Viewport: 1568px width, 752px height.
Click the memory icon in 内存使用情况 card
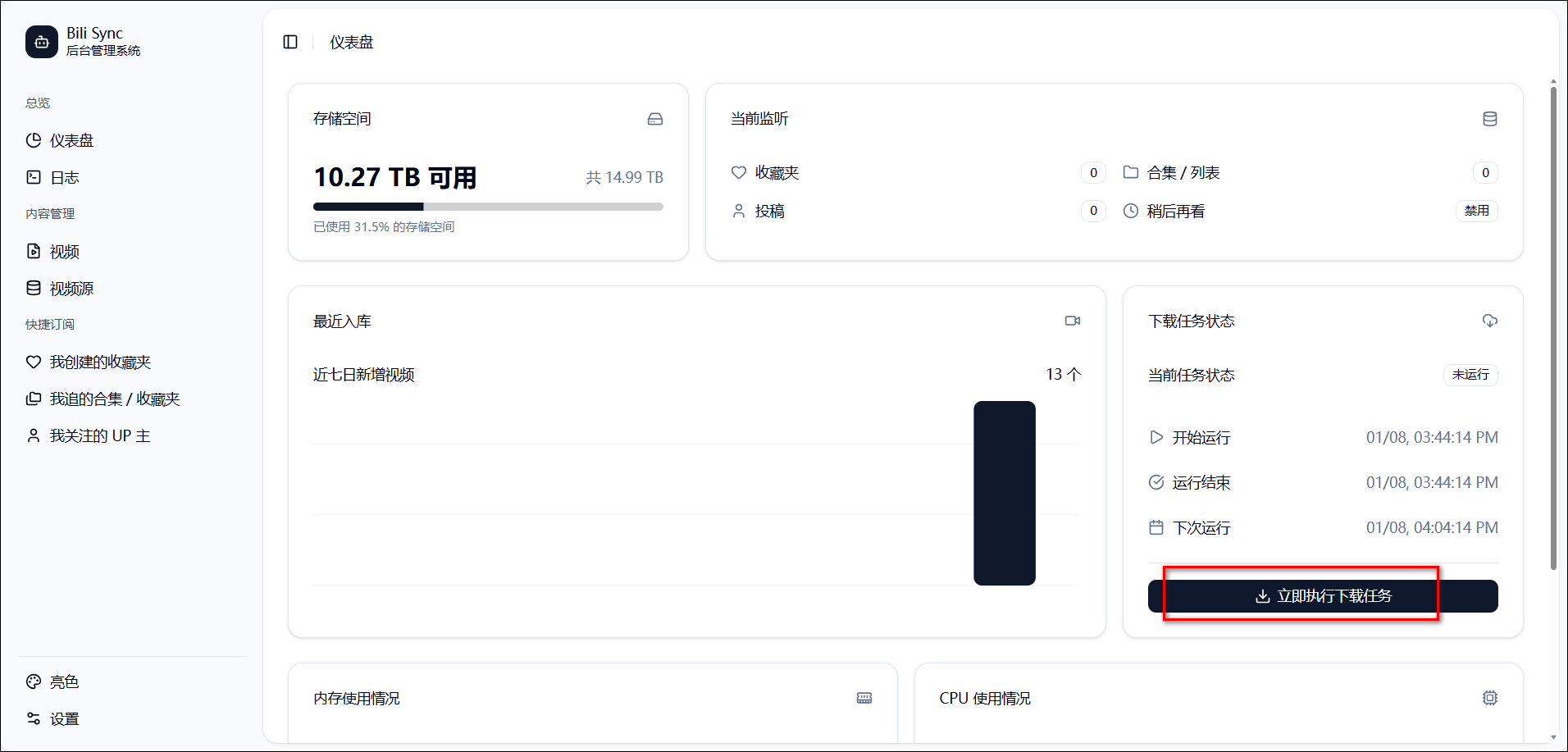[x=864, y=698]
